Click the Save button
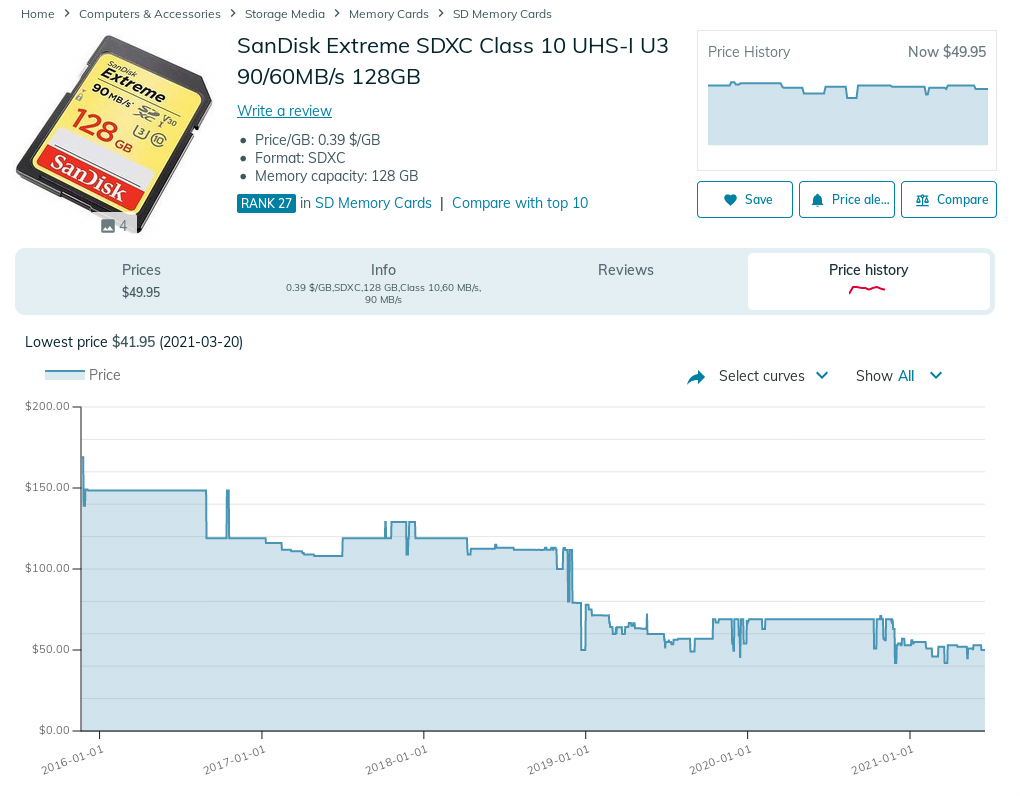 (x=745, y=200)
